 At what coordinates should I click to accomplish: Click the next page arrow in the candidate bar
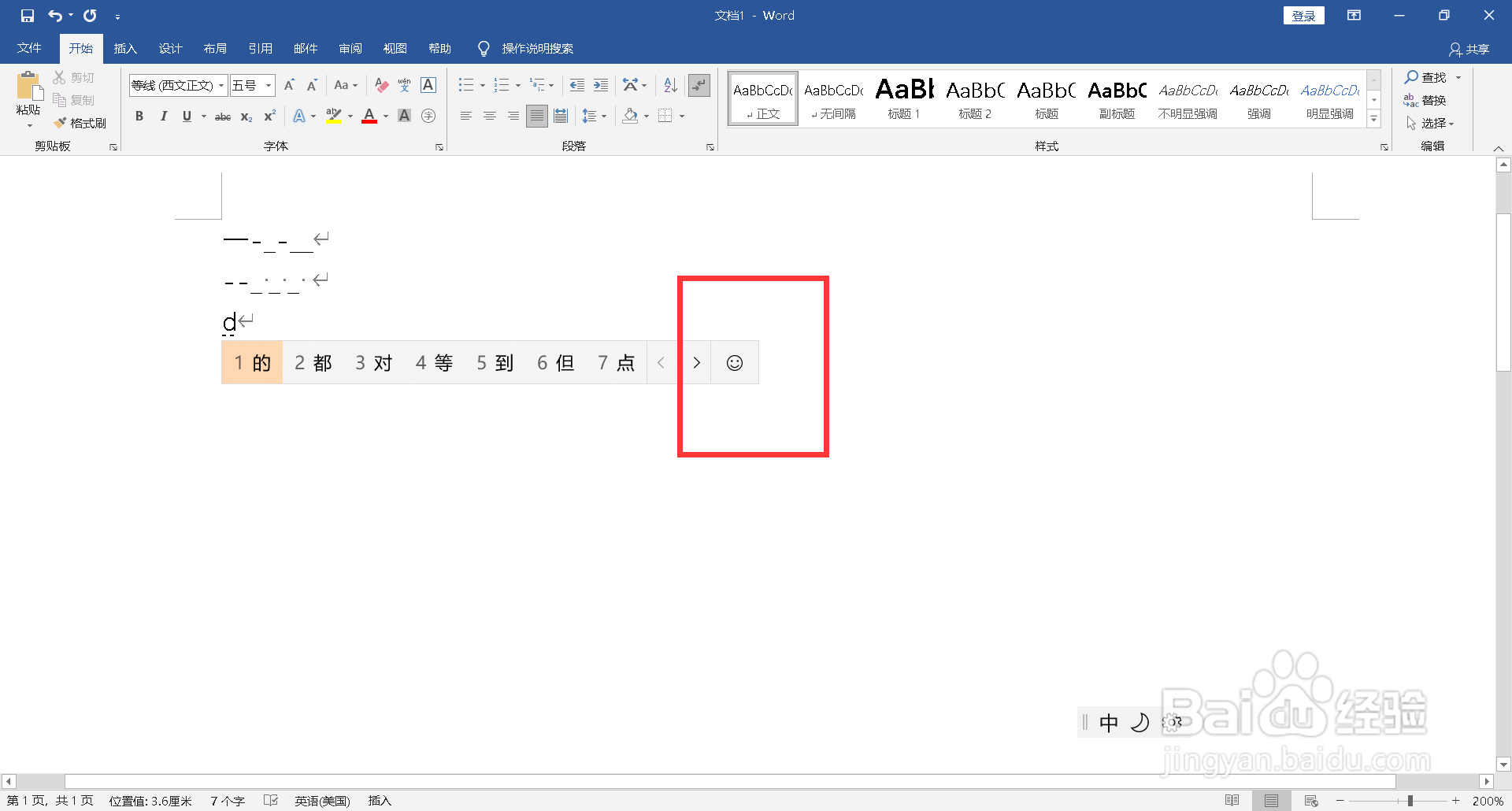pos(696,363)
